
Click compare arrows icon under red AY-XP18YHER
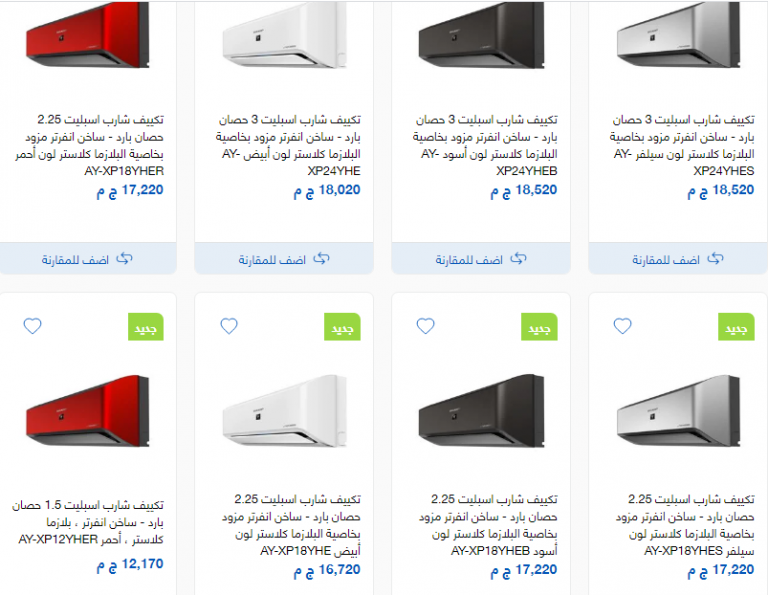124,259
